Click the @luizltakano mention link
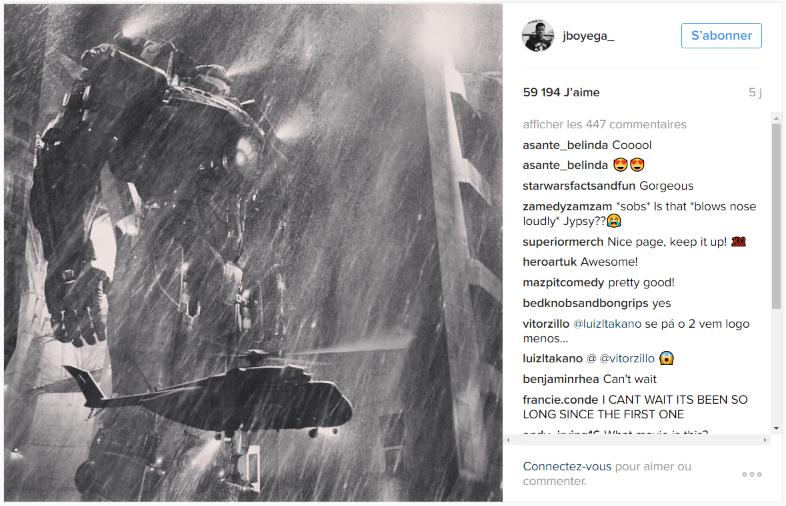The height and width of the screenshot is (506, 786). point(607,324)
